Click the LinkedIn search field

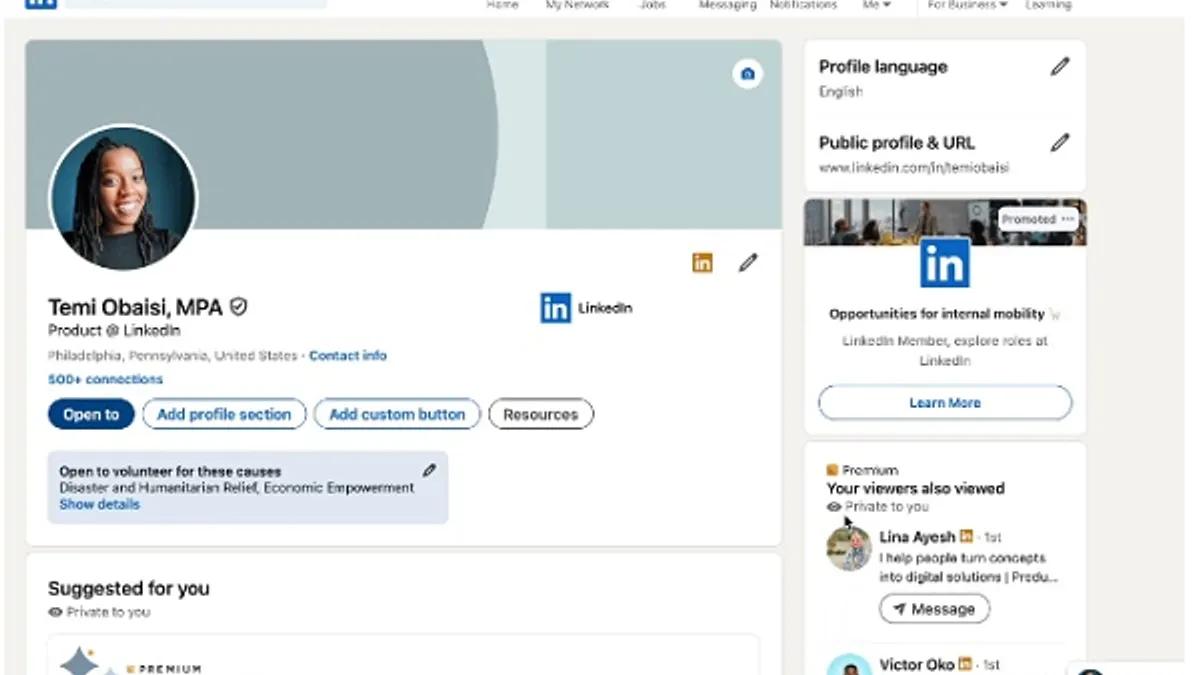click(x=196, y=4)
